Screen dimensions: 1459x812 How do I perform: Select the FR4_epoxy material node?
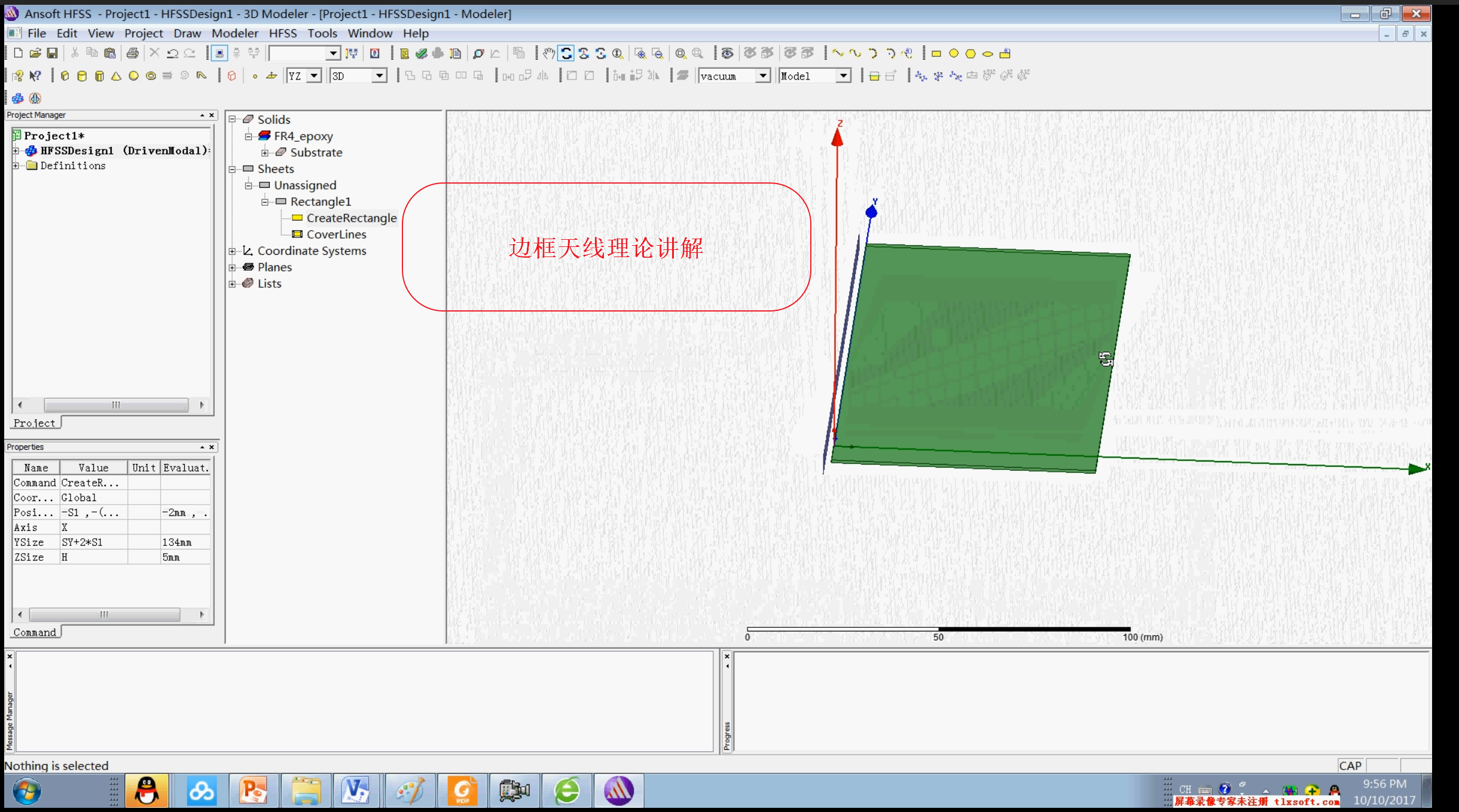(303, 136)
